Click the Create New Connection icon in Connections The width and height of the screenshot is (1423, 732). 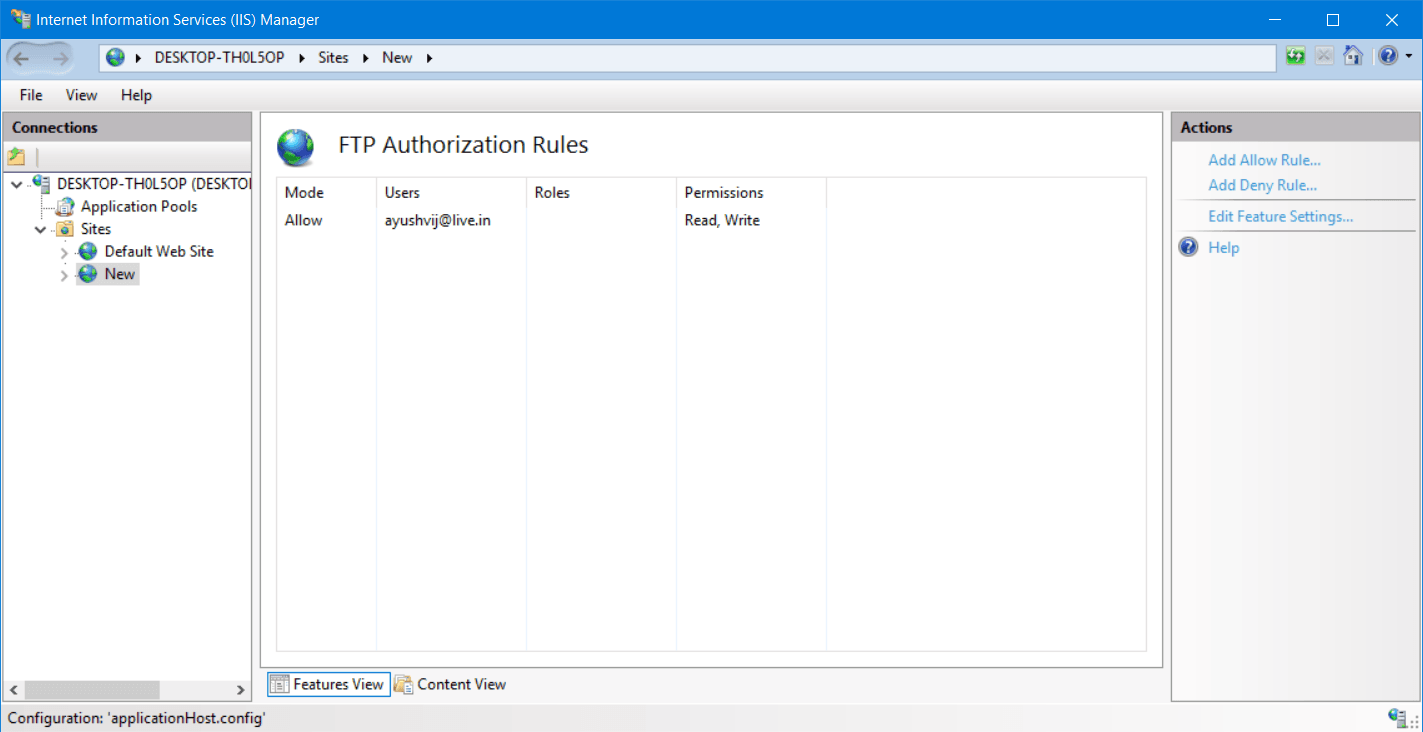point(16,157)
